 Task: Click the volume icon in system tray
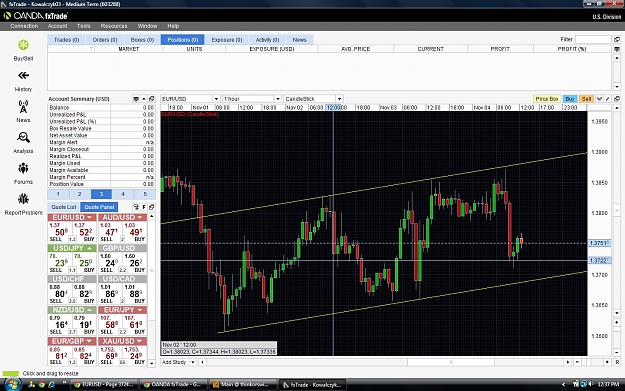(591, 384)
